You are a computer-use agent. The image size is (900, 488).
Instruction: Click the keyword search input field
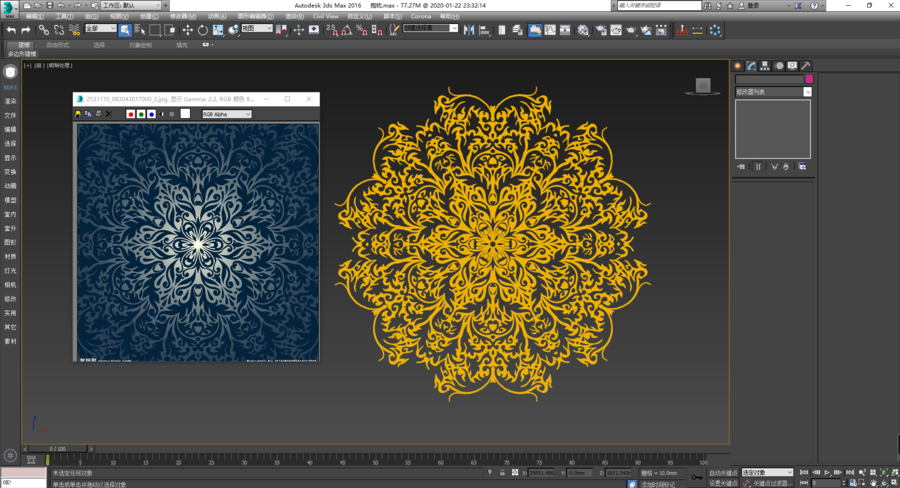(x=659, y=5)
